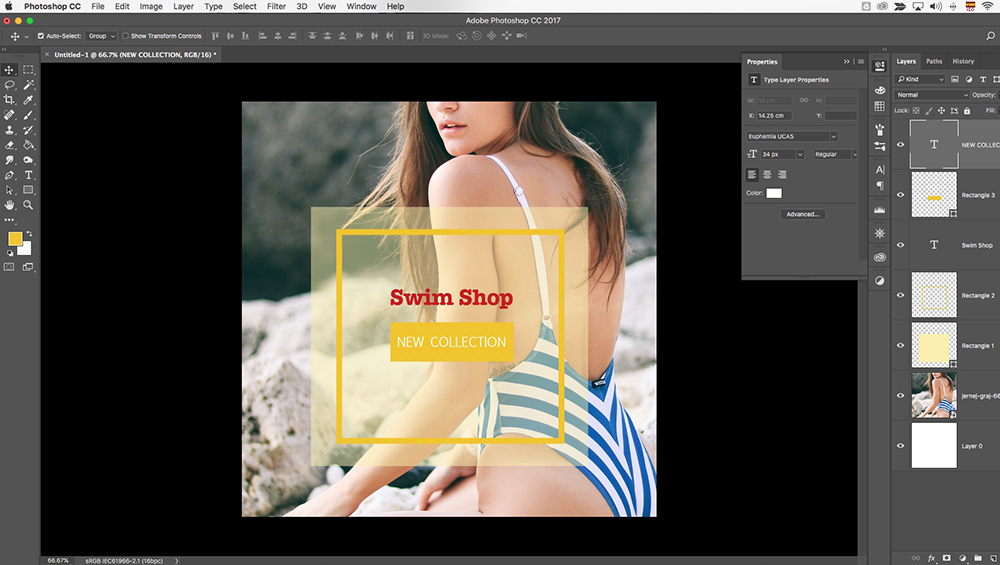
Task: Hide the Rectangle 2 layer
Action: (x=901, y=295)
